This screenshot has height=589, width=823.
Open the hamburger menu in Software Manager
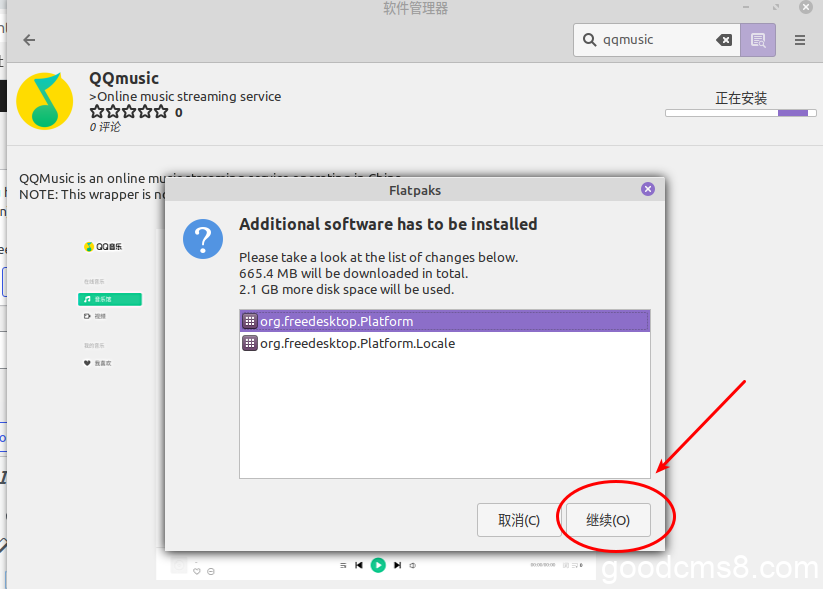coord(800,40)
